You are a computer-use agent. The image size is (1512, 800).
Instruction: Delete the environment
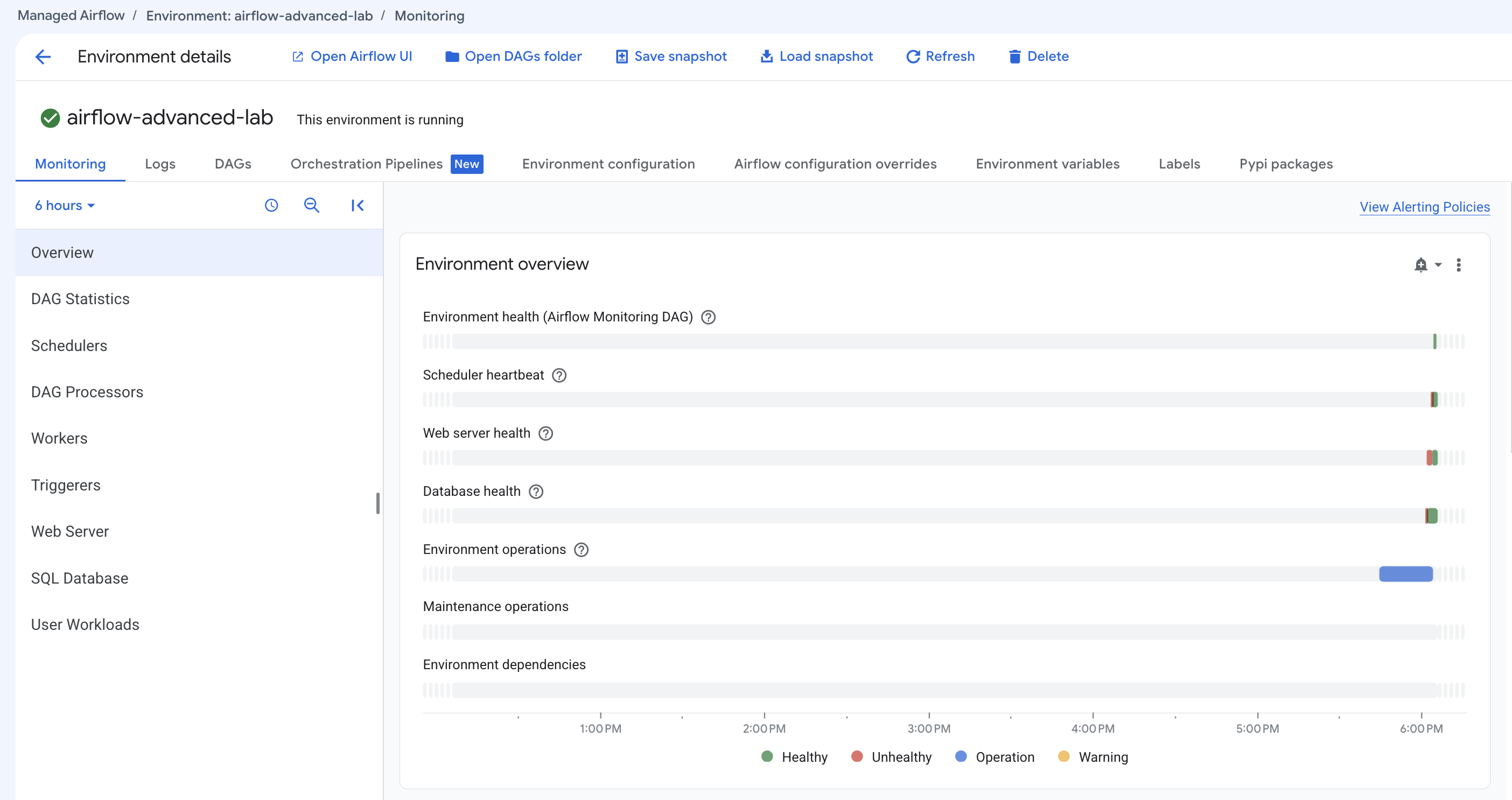point(1038,57)
